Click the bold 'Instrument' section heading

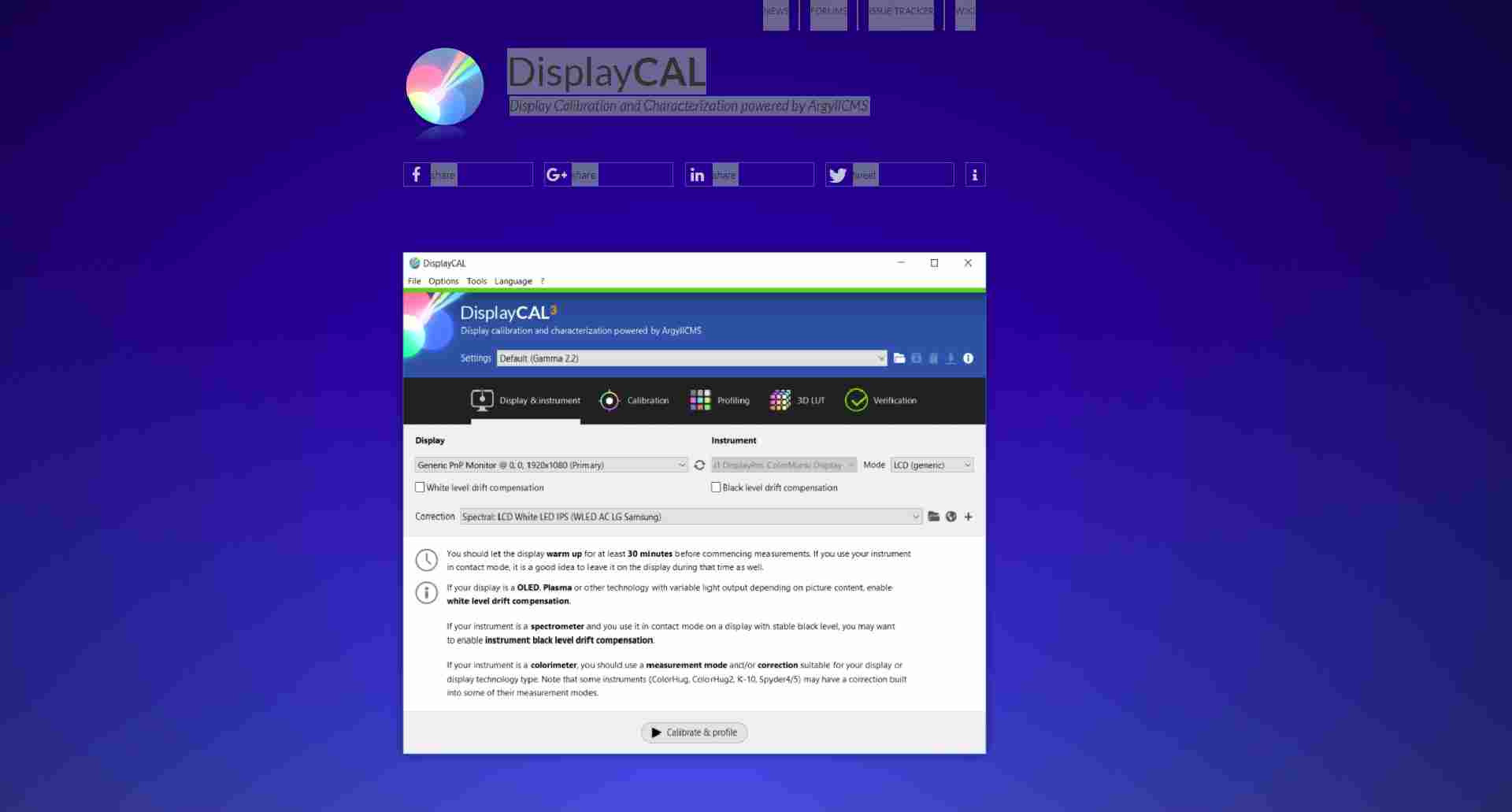734,440
